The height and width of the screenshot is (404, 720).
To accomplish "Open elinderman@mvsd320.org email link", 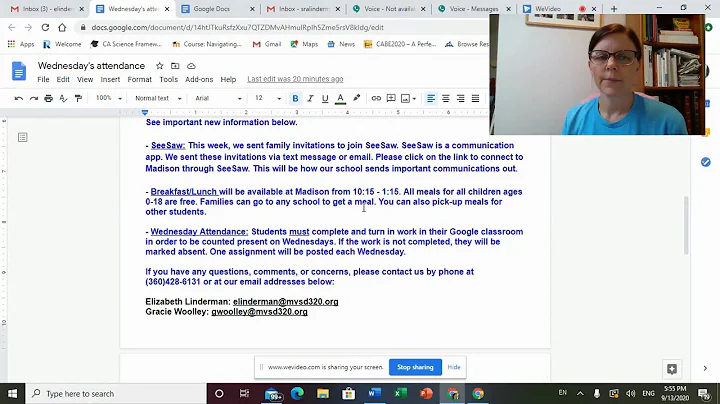I will click(286, 302).
